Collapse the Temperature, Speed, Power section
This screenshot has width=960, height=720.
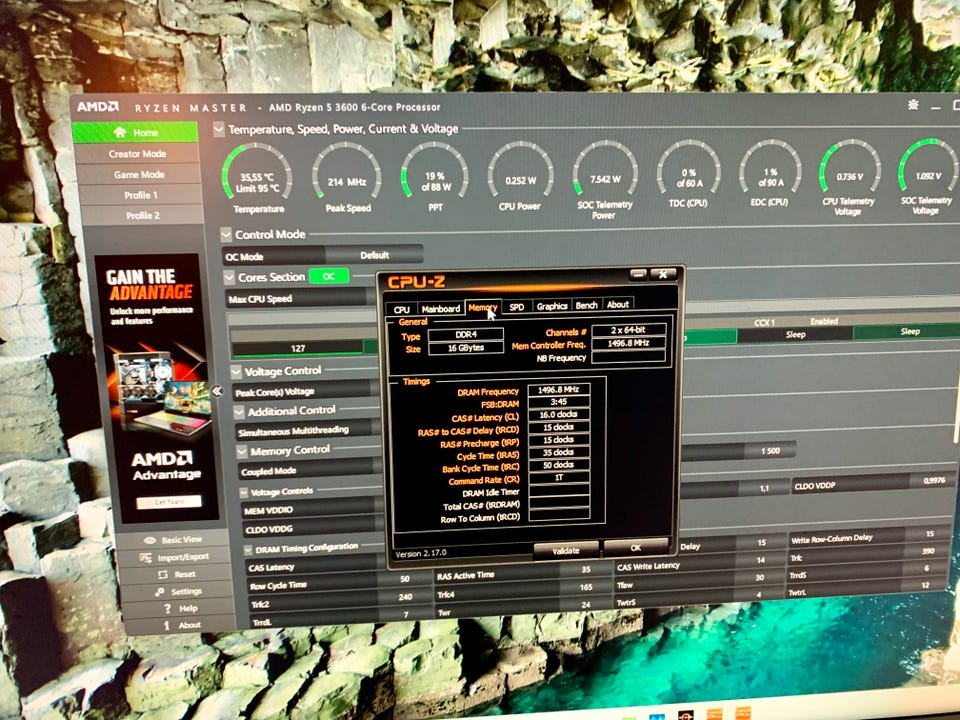point(219,129)
